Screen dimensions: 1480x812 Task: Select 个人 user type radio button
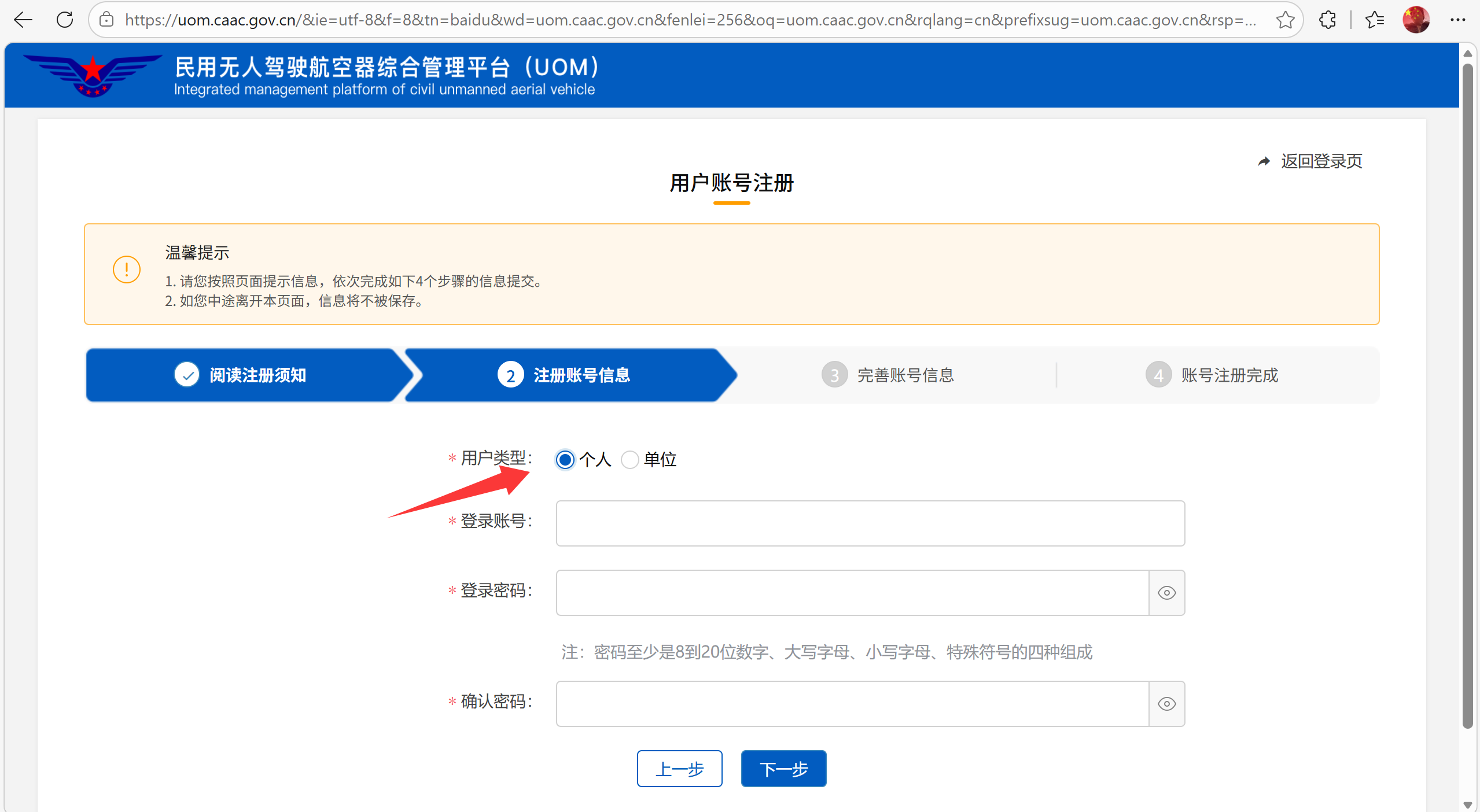point(565,460)
